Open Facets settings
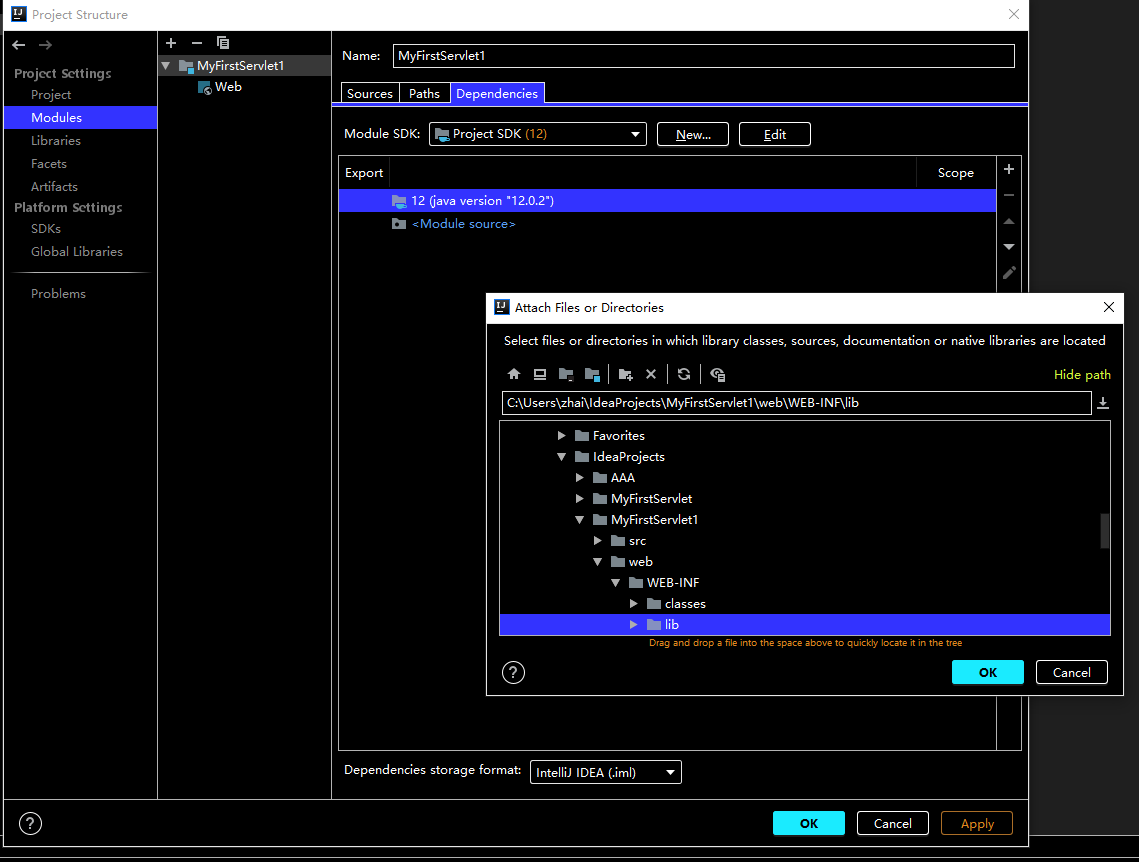The width and height of the screenshot is (1139, 862). tap(49, 164)
